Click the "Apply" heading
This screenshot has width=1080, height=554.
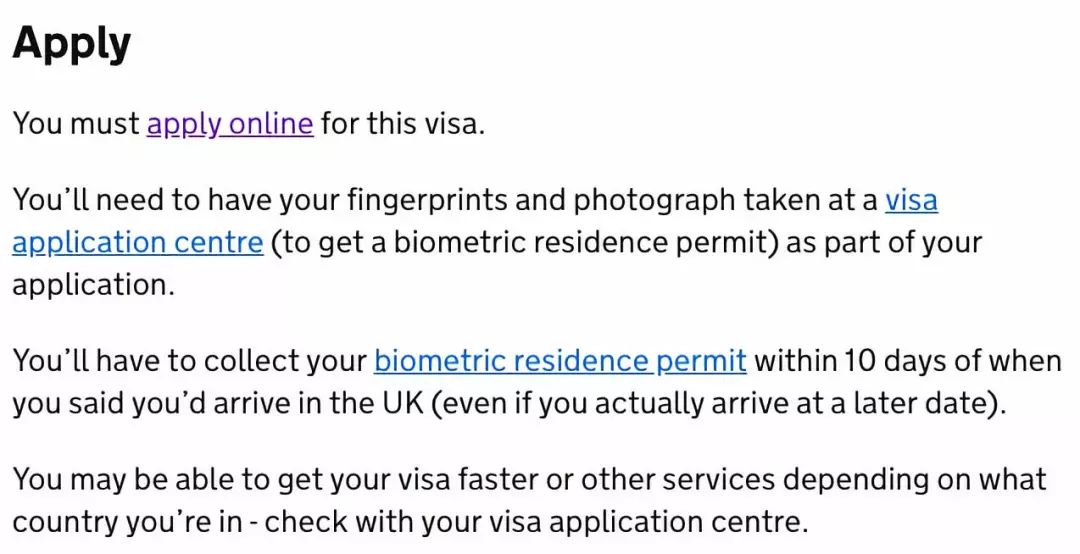(72, 44)
